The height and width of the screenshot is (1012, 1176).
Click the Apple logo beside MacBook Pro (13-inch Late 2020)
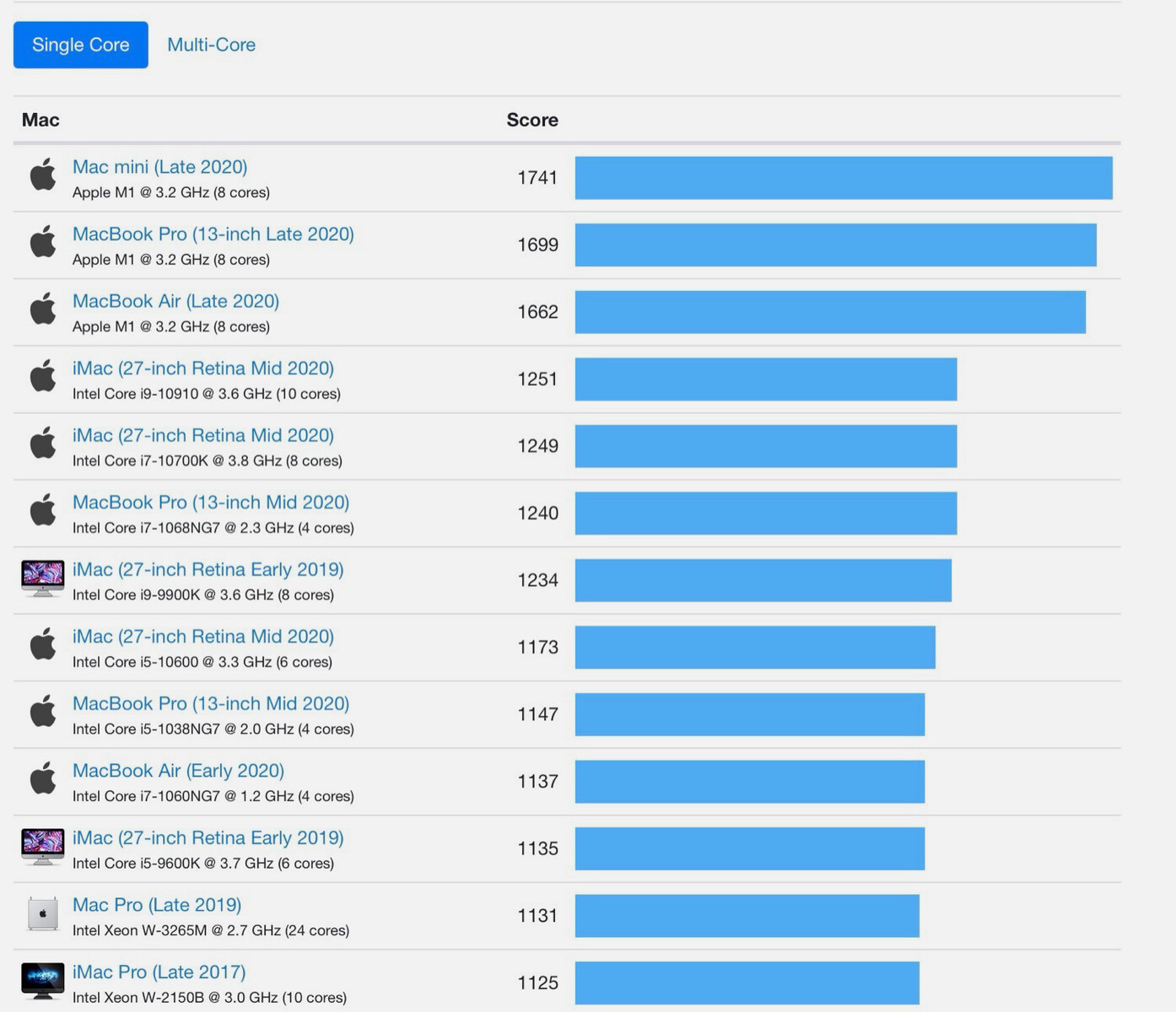click(43, 242)
